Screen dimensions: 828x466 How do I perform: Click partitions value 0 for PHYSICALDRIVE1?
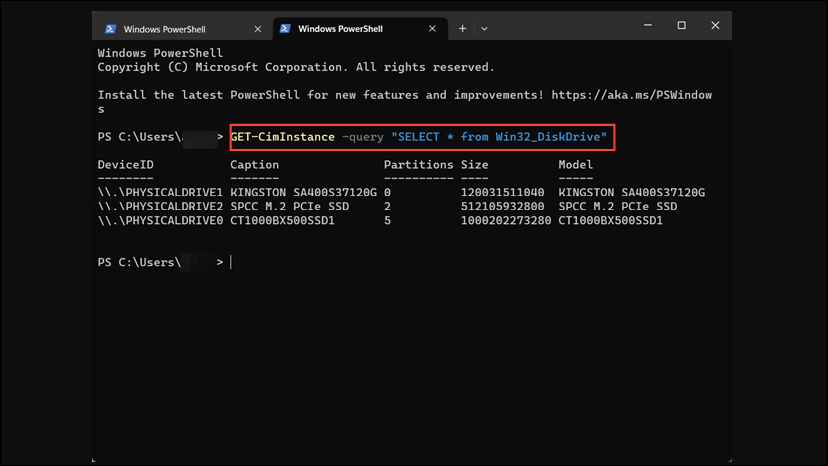[388, 193]
